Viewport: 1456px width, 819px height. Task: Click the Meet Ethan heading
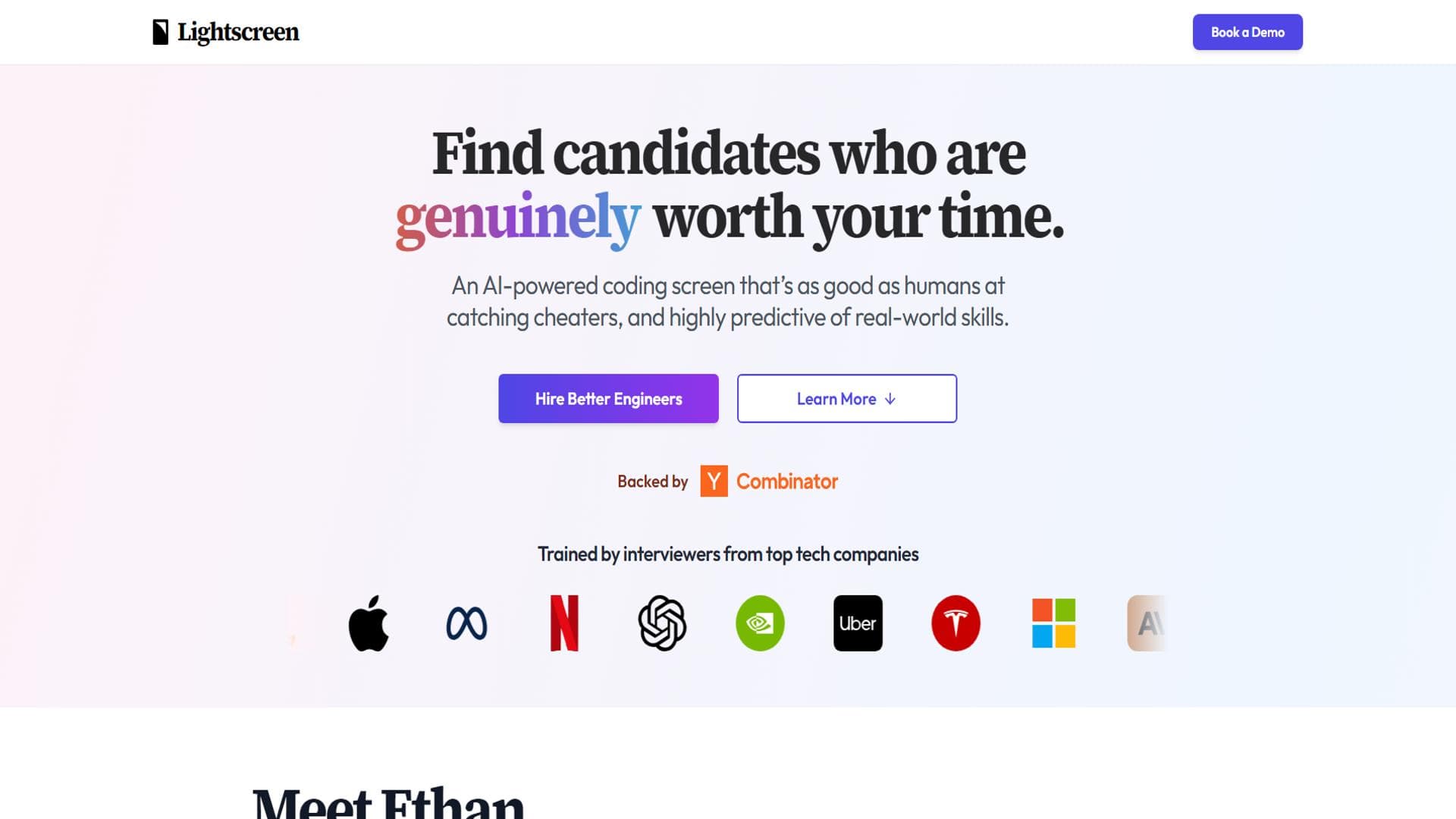tap(388, 802)
